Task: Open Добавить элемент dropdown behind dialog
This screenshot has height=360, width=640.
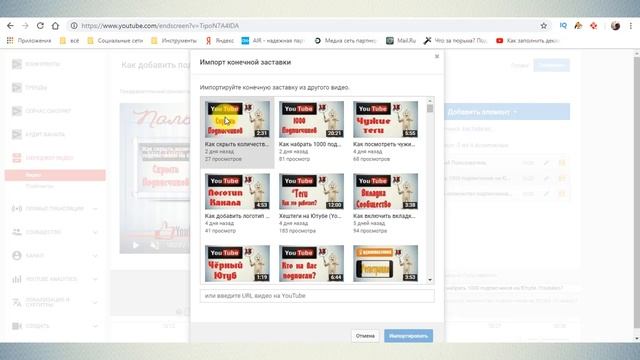Action: coord(507,111)
